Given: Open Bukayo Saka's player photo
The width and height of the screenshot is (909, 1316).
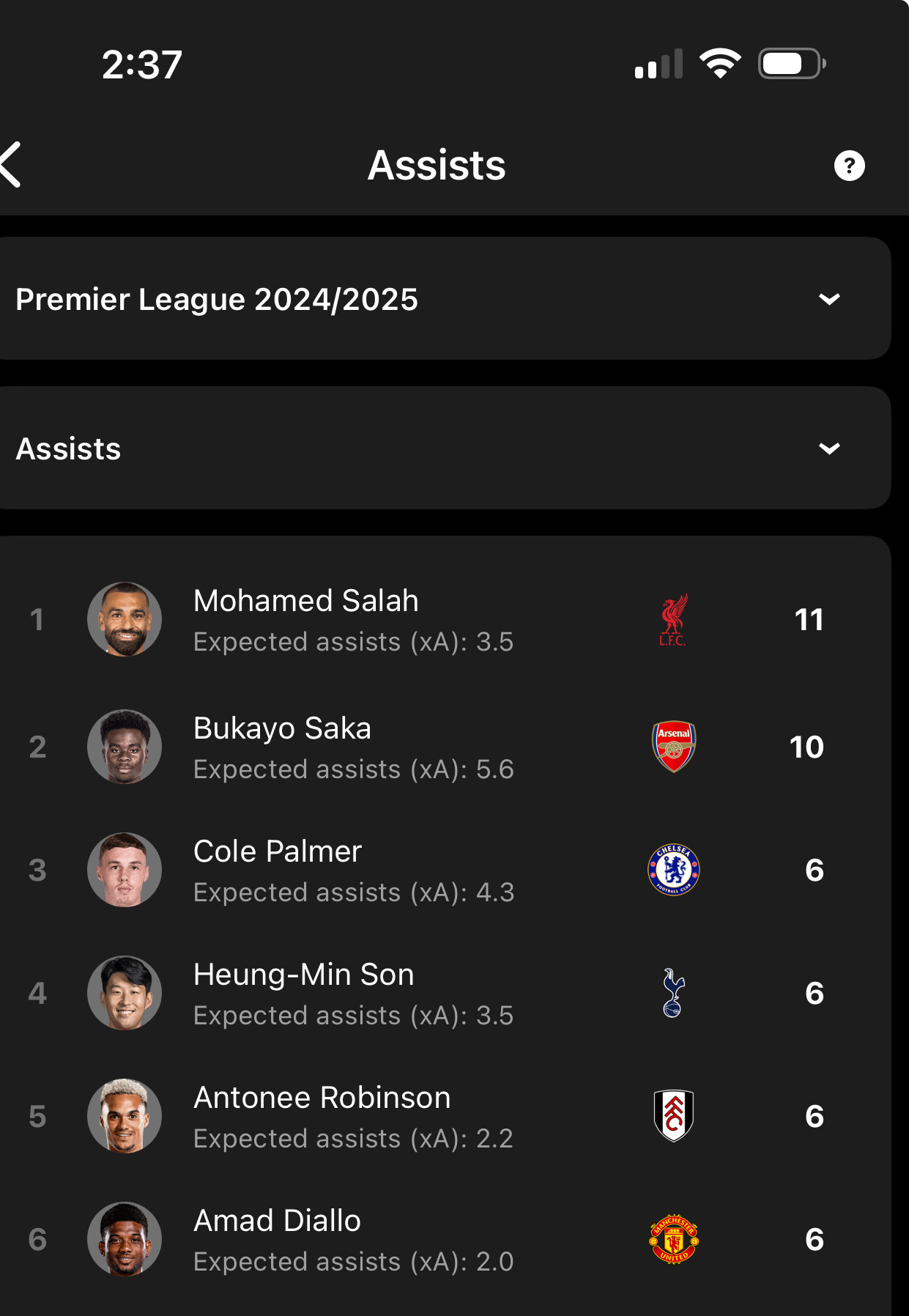Looking at the screenshot, I should [x=125, y=747].
